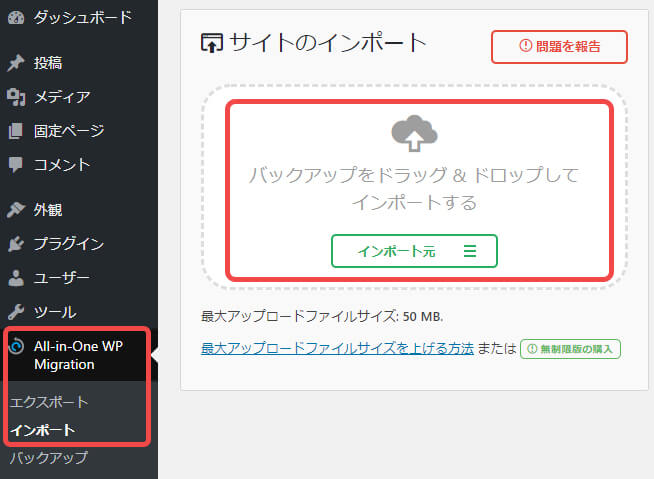The width and height of the screenshot is (654, 479).
Task: Go to the エクスポート submenu item
Action: tap(49, 402)
